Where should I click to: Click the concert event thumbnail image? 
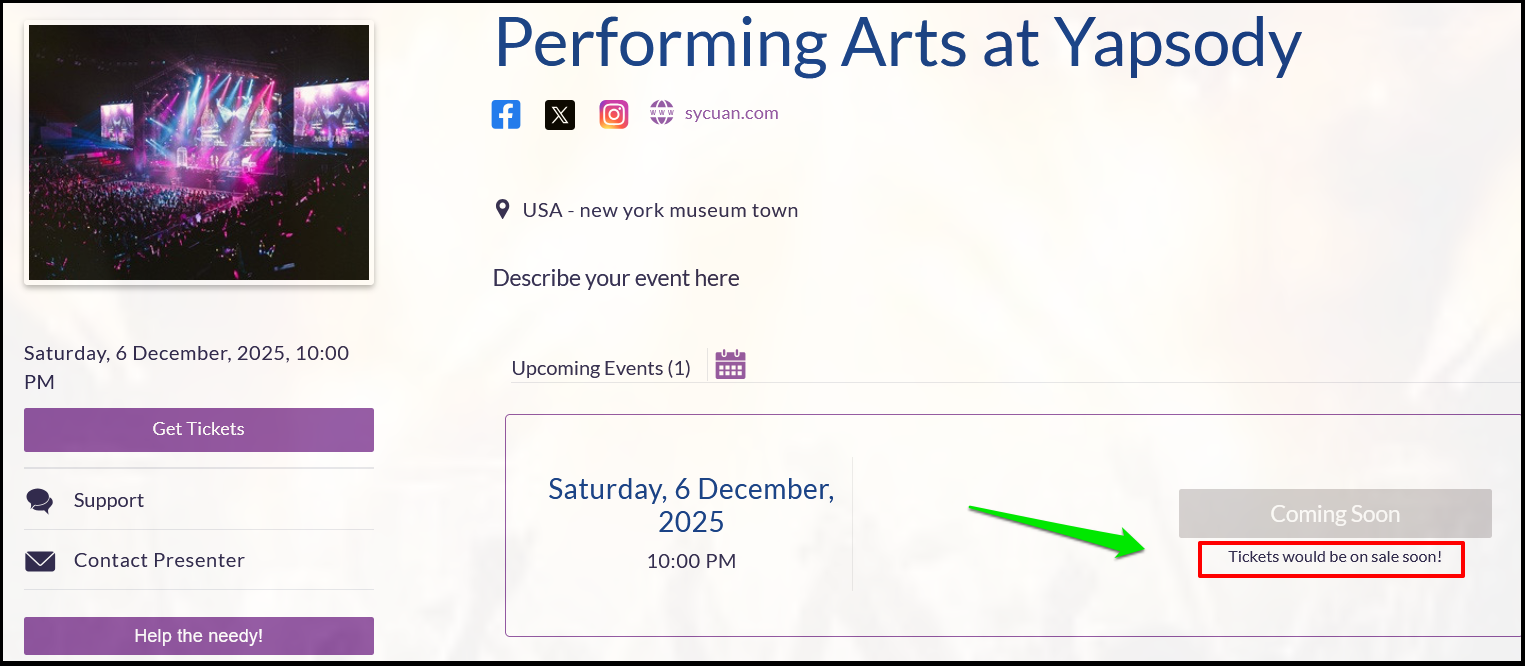[199, 152]
